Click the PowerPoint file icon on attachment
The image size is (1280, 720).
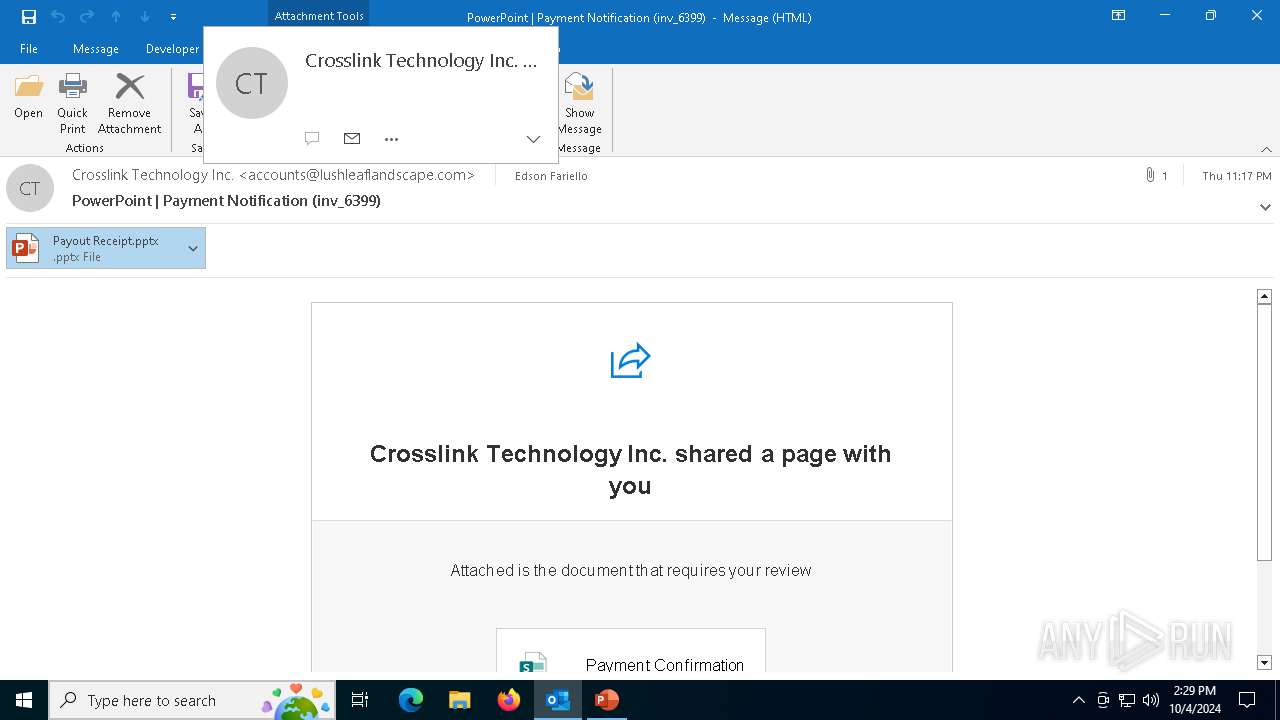pyautogui.click(x=26, y=248)
